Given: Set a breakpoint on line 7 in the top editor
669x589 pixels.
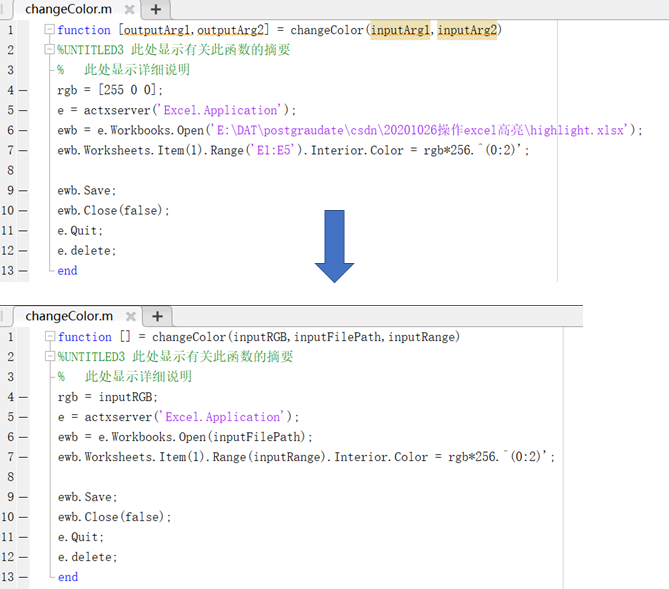Looking at the screenshot, I should (23, 150).
